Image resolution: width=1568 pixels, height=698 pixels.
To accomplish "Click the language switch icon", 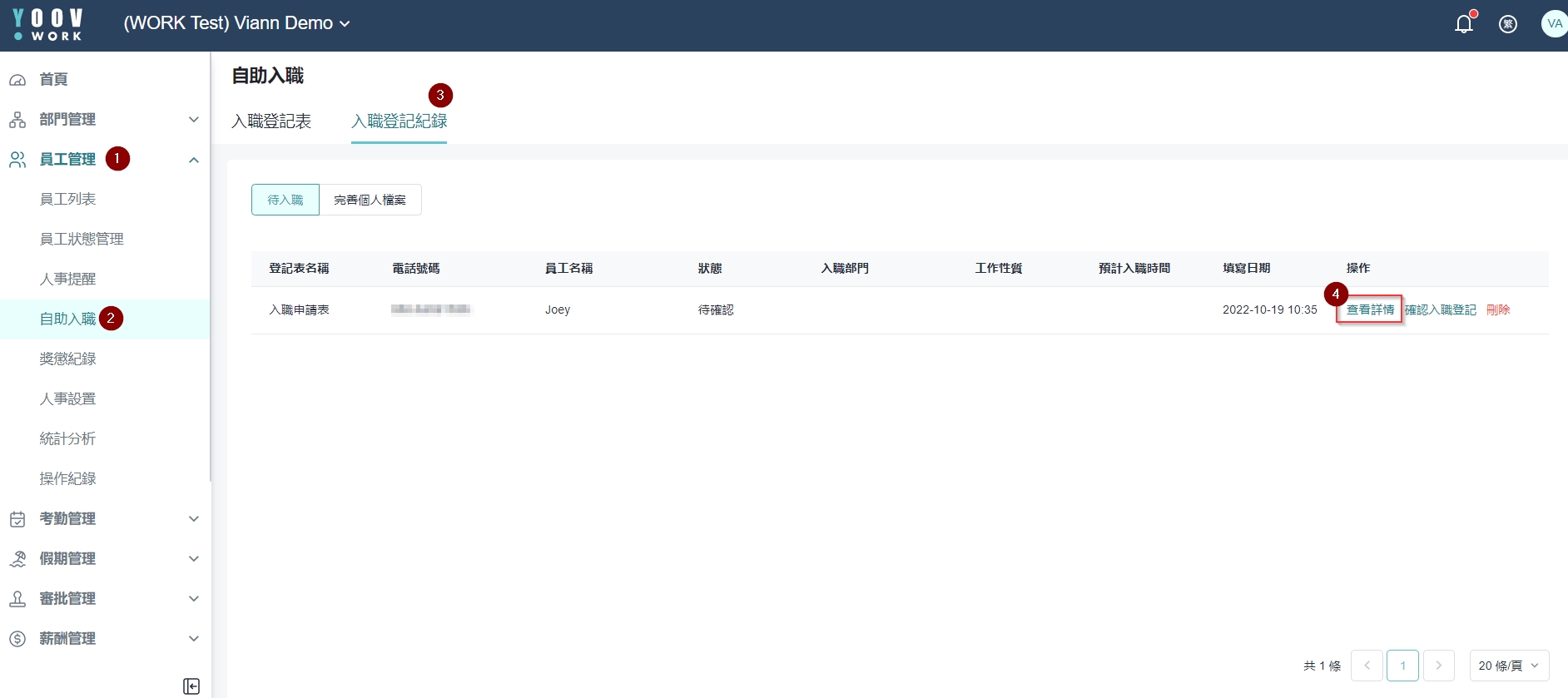I will click(x=1507, y=24).
